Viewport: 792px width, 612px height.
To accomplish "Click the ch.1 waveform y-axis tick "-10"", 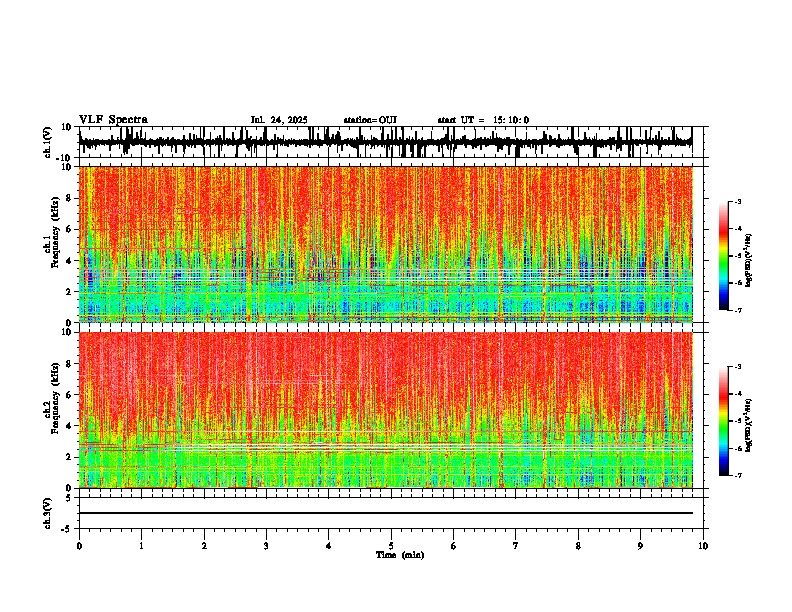I will 65,158.
